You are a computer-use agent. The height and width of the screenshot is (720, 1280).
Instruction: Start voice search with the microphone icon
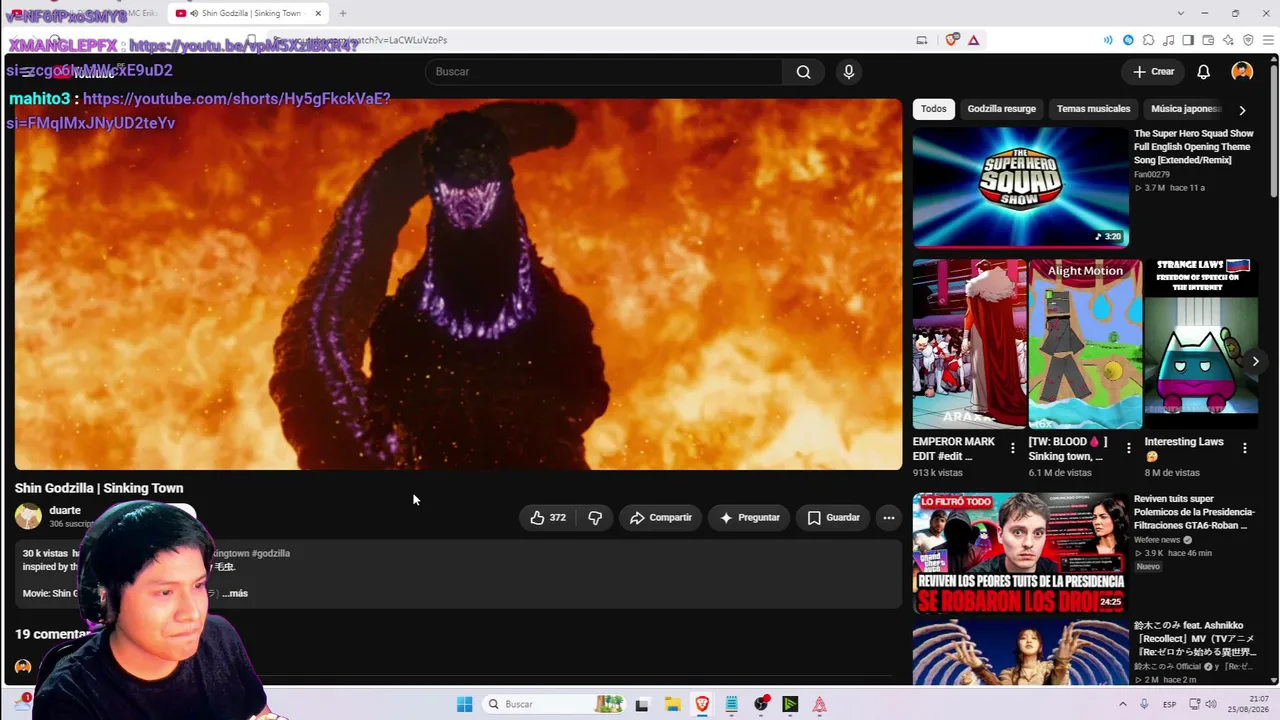(x=848, y=72)
